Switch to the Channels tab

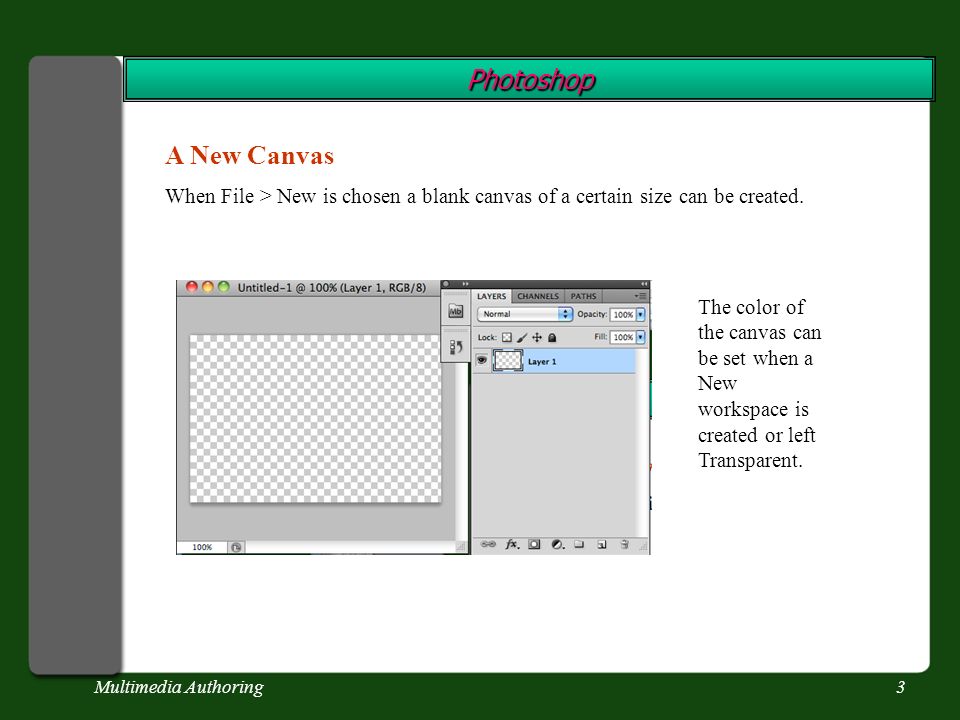(x=538, y=296)
